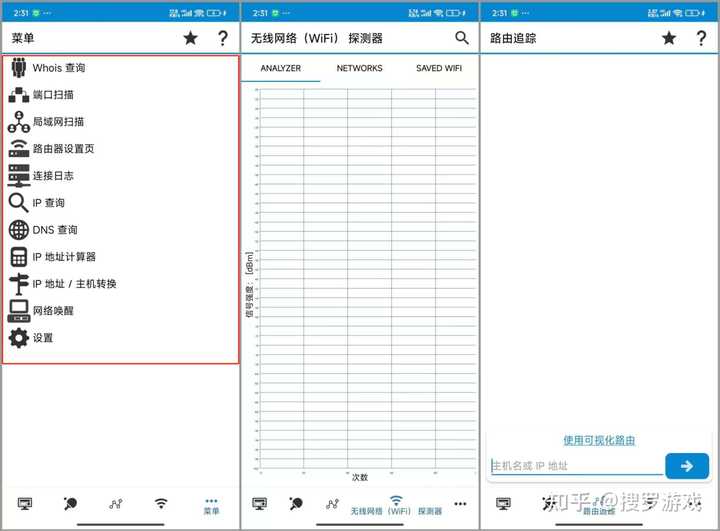The width and height of the screenshot is (720, 531).
Task: Switch to the SAVED WIFI tab
Action: [438, 68]
